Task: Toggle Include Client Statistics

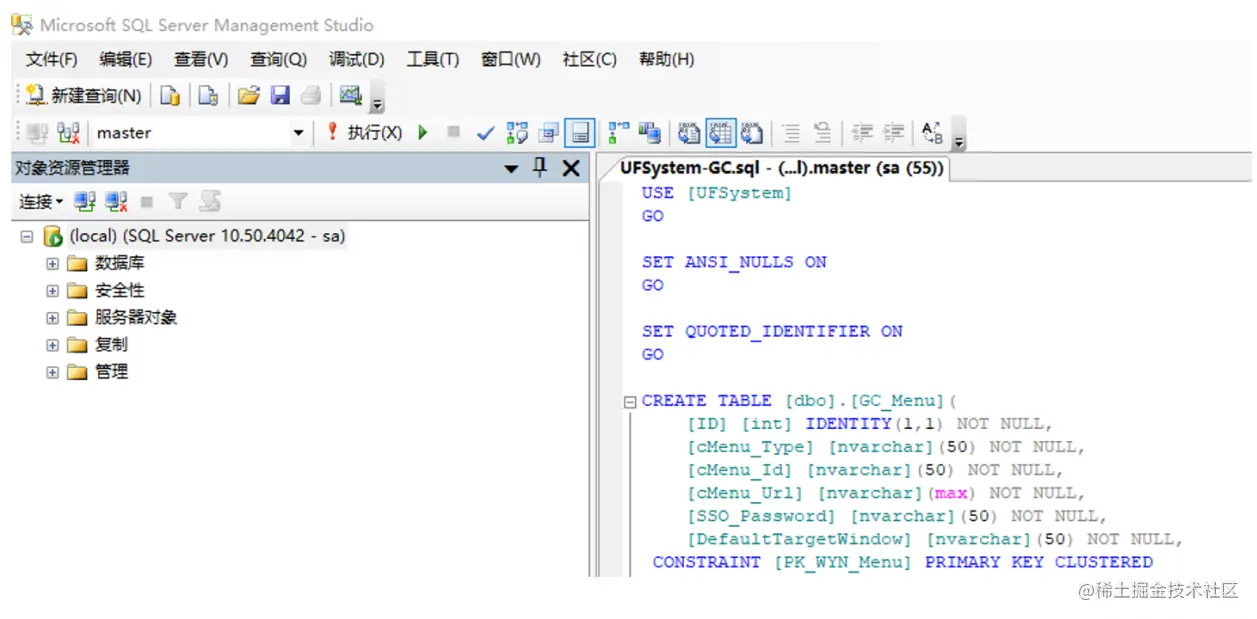Action: [x=650, y=133]
